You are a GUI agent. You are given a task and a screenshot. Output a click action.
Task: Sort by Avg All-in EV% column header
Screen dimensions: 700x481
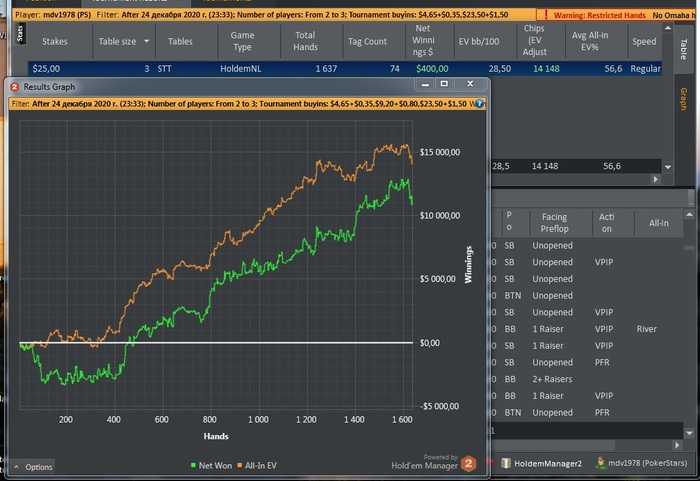pos(590,41)
